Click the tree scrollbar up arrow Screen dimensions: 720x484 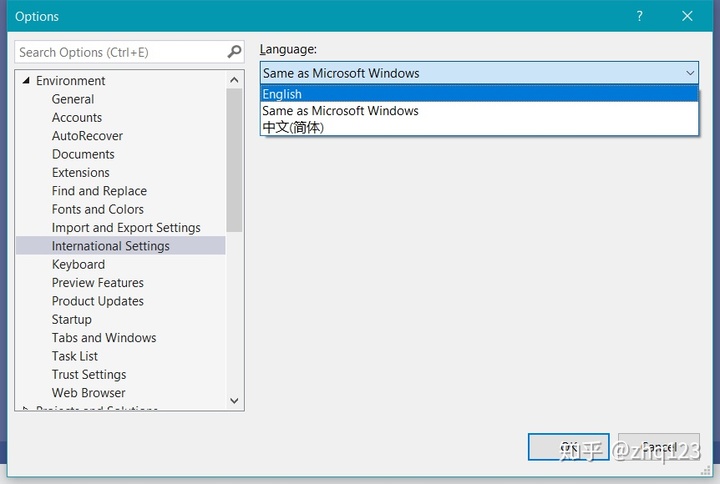pos(234,80)
